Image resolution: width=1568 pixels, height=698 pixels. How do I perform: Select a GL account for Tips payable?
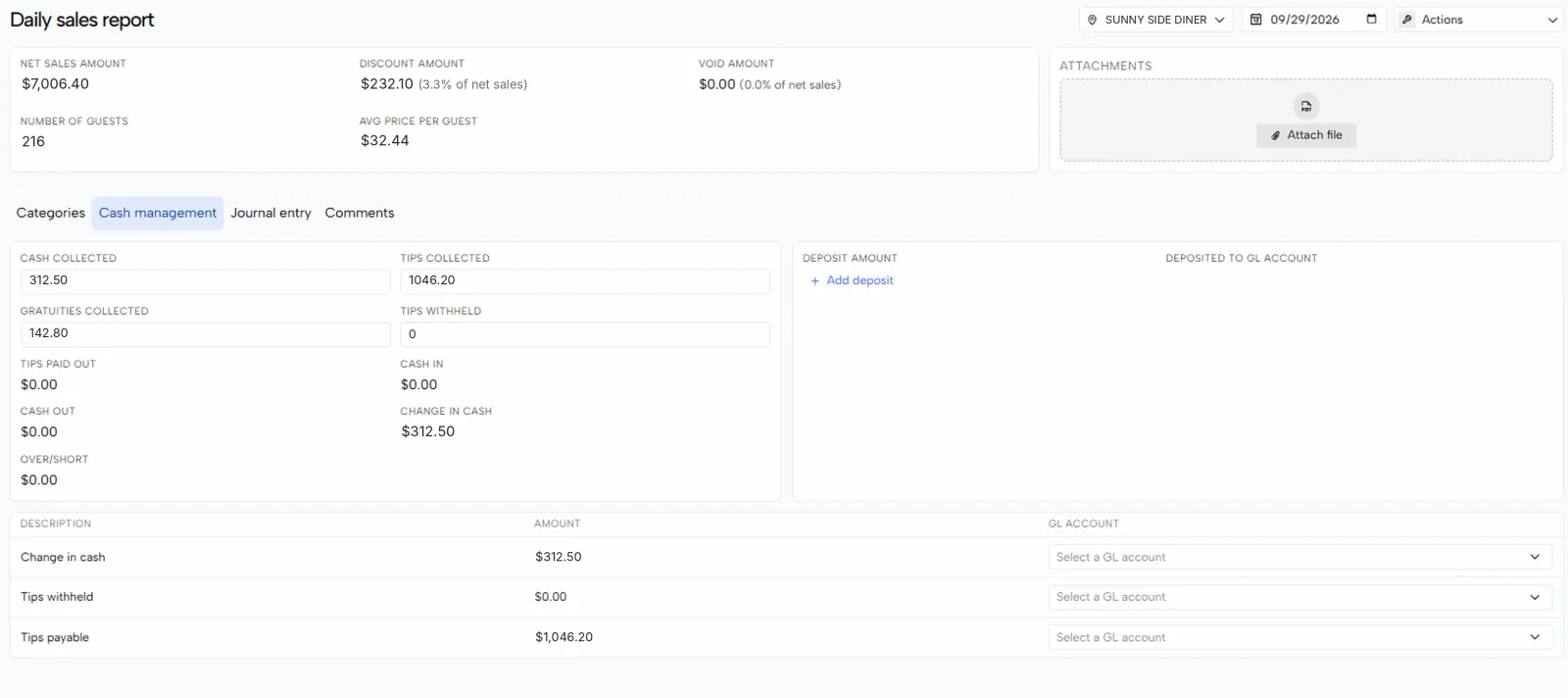click(1299, 637)
